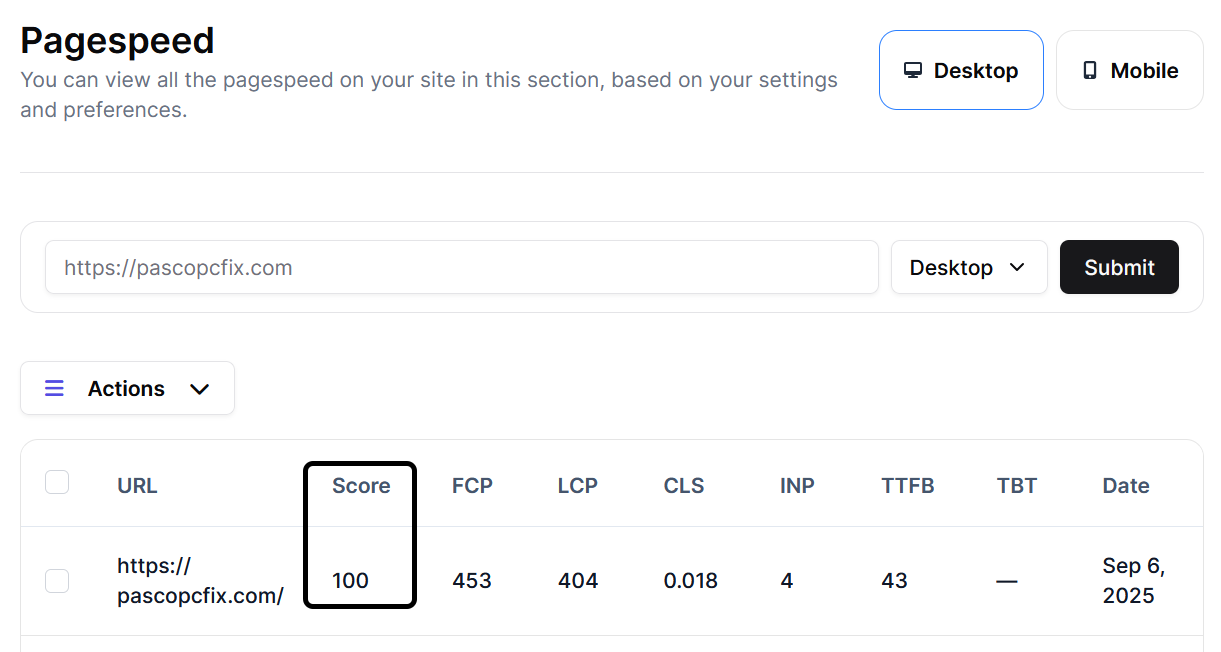The width and height of the screenshot is (1221, 652).
Task: Expand the Actions dropdown menu
Action: (x=127, y=388)
